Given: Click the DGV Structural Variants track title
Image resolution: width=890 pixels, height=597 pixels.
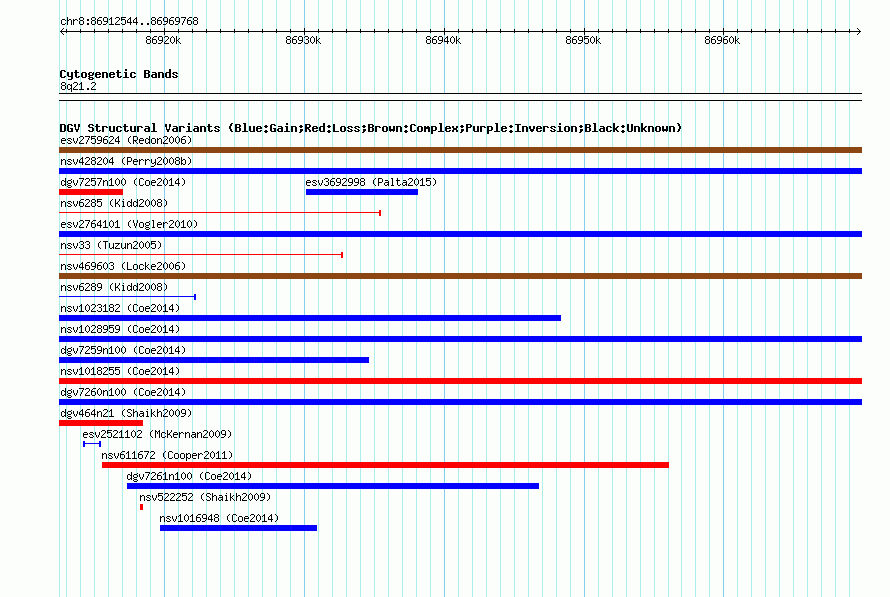Looking at the screenshot, I should (371, 128).
